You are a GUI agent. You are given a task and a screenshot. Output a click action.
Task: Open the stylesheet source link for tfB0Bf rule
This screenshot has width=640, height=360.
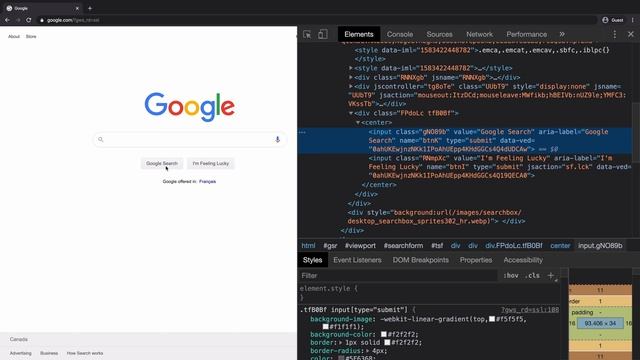point(530,310)
